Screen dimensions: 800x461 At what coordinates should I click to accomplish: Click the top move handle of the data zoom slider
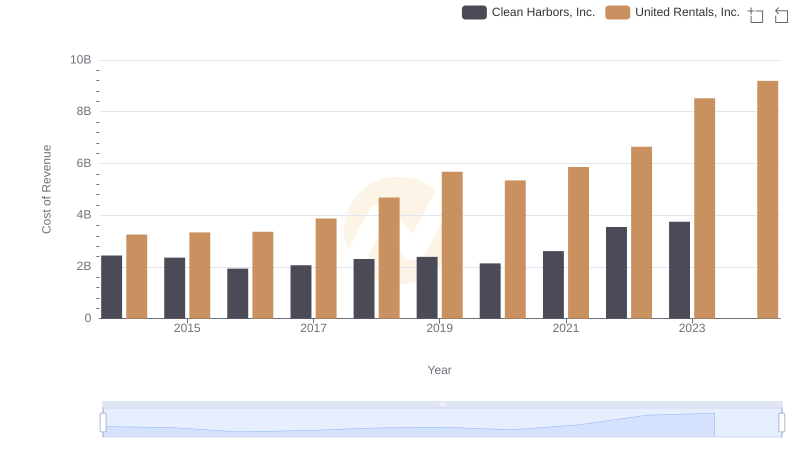pos(442,404)
